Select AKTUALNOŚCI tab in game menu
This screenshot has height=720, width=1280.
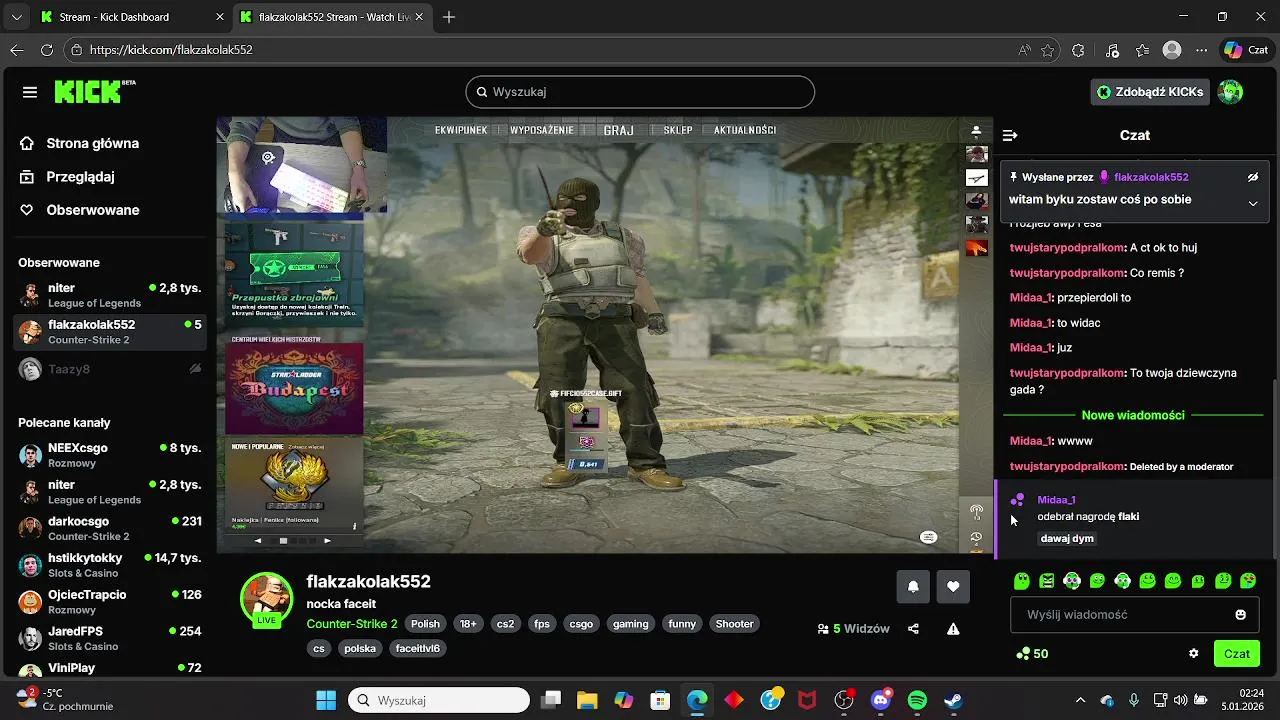[745, 130]
